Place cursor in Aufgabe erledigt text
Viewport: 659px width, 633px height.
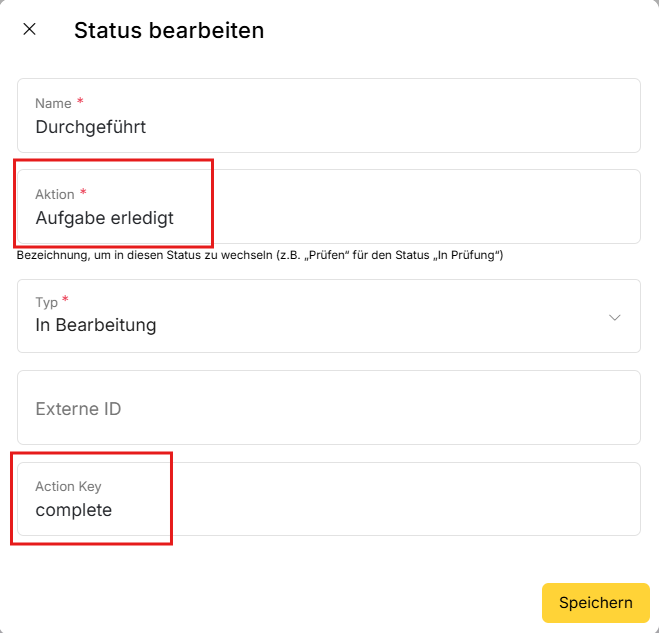105,217
